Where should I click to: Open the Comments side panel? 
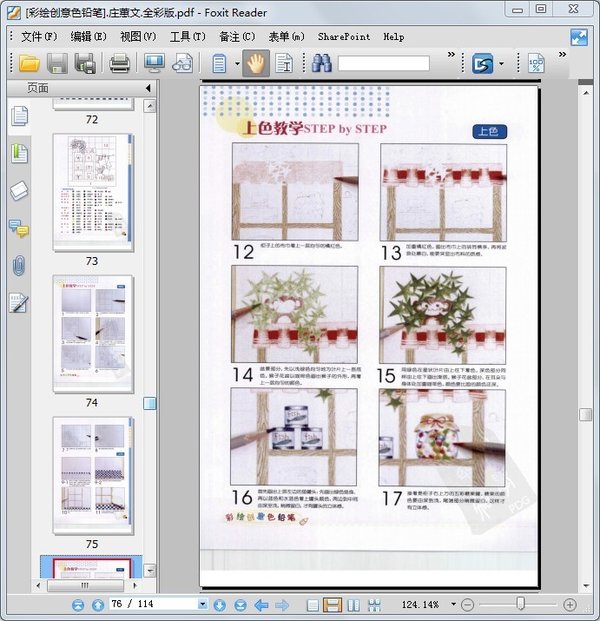[19, 229]
